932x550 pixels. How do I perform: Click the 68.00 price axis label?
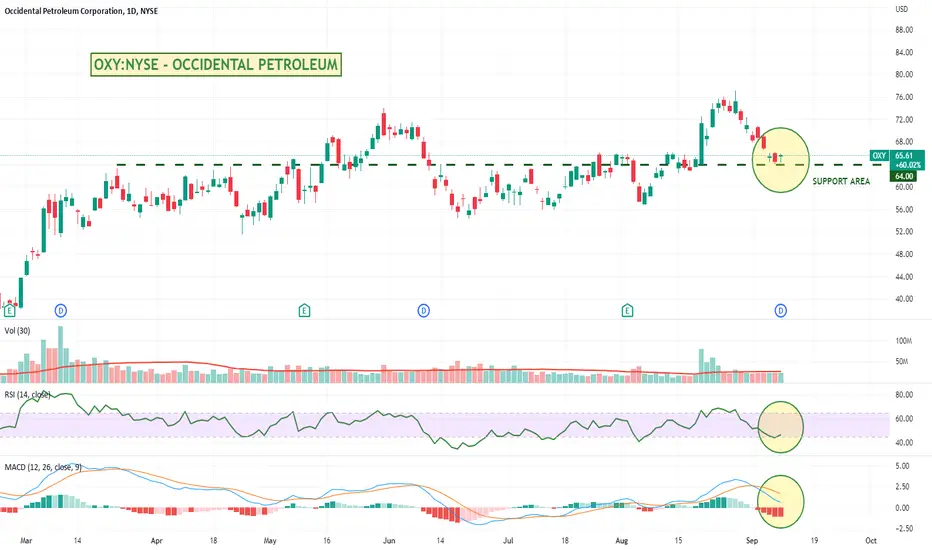click(903, 142)
